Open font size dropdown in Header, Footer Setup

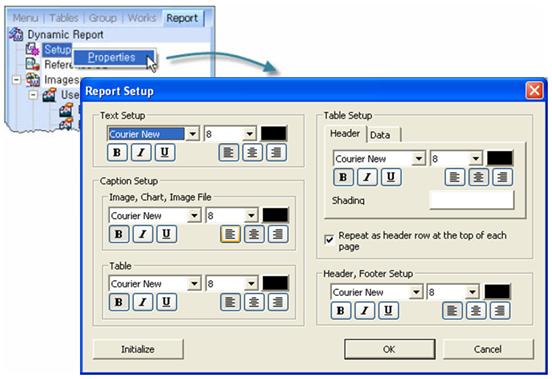pyautogui.click(x=472, y=292)
